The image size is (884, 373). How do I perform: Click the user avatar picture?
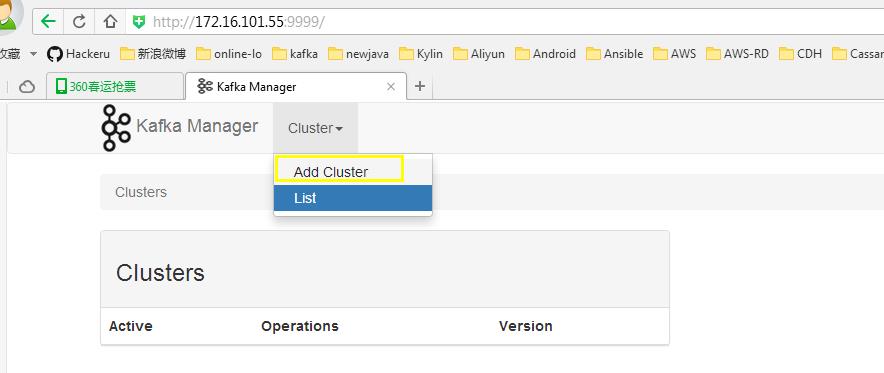(10, 15)
